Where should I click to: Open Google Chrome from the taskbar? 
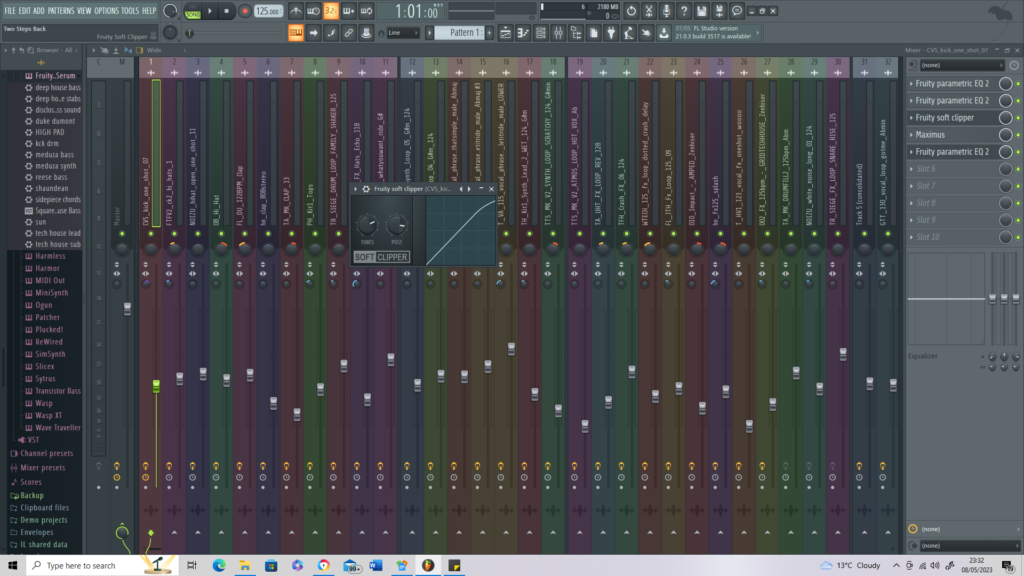point(324,566)
